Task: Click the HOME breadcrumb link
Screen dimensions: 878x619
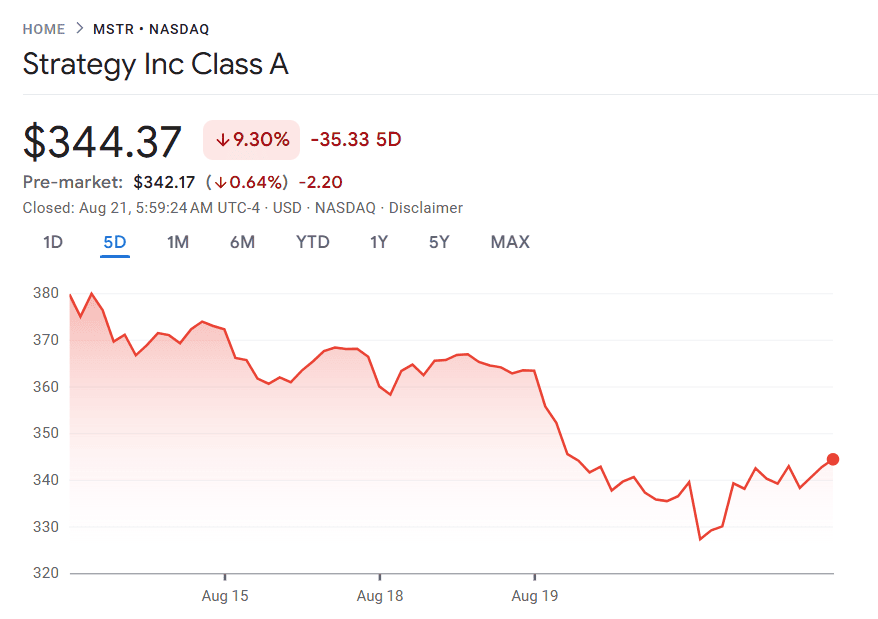Action: coord(43,29)
